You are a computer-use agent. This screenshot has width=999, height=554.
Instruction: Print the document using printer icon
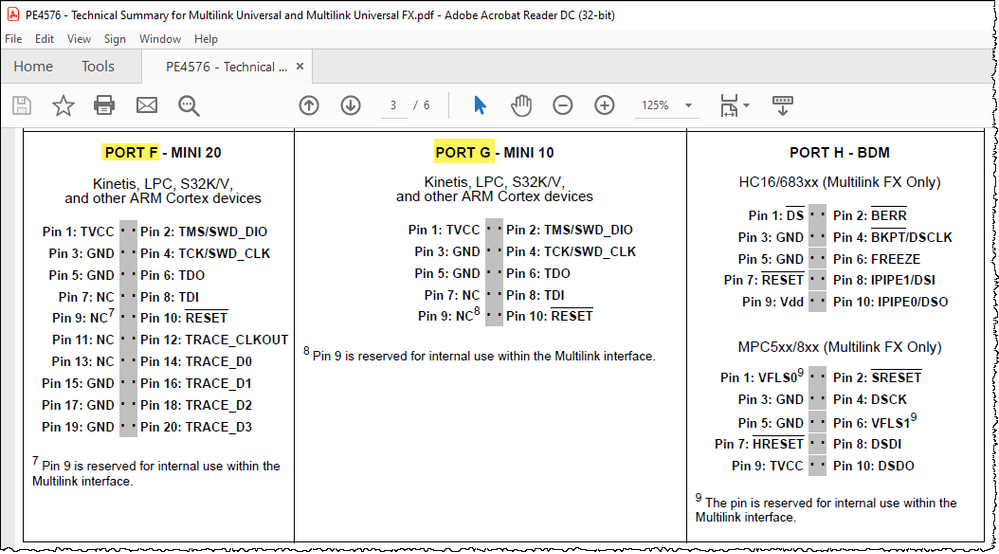pos(104,105)
